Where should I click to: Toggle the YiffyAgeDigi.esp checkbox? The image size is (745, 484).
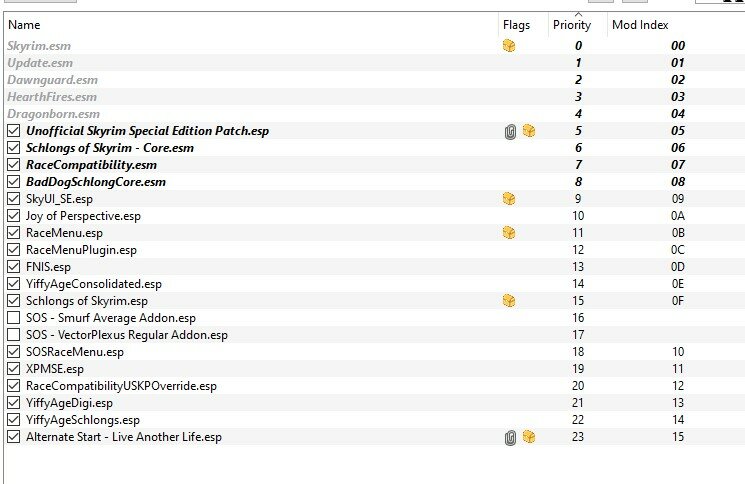14,403
